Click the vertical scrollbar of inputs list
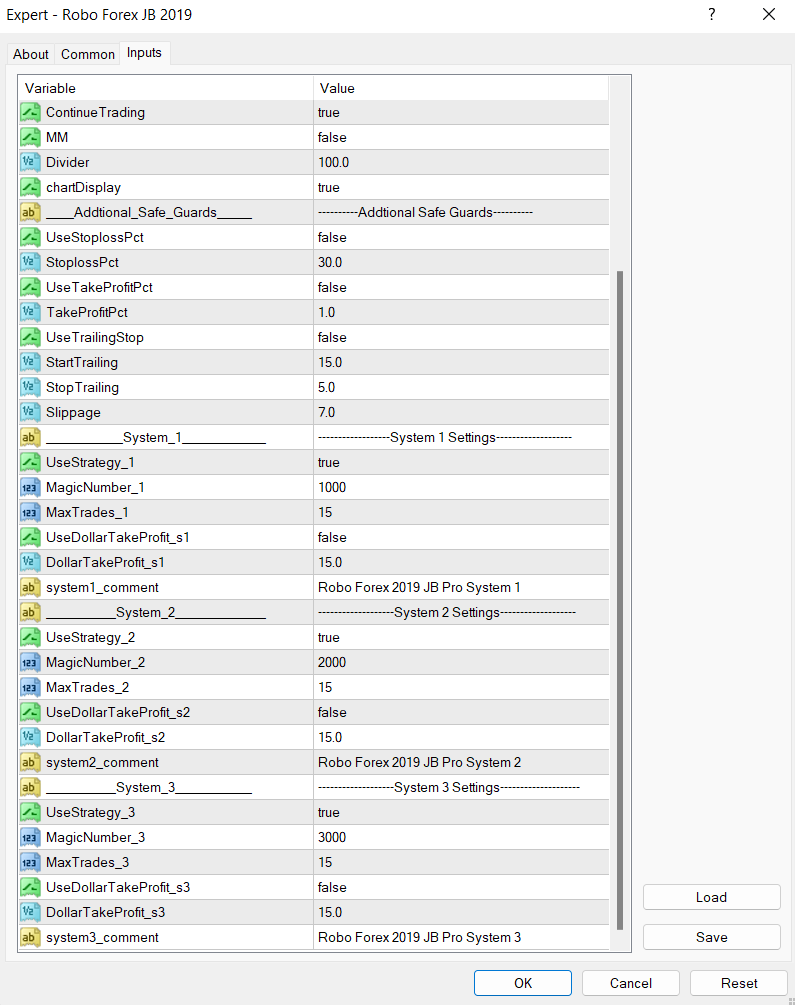The image size is (795, 1005). point(620,600)
